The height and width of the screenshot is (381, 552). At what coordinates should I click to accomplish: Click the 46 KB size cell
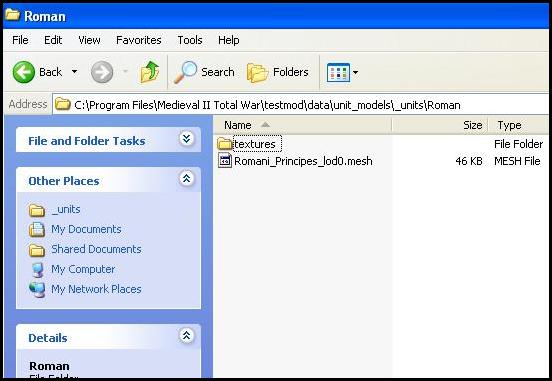click(x=469, y=161)
